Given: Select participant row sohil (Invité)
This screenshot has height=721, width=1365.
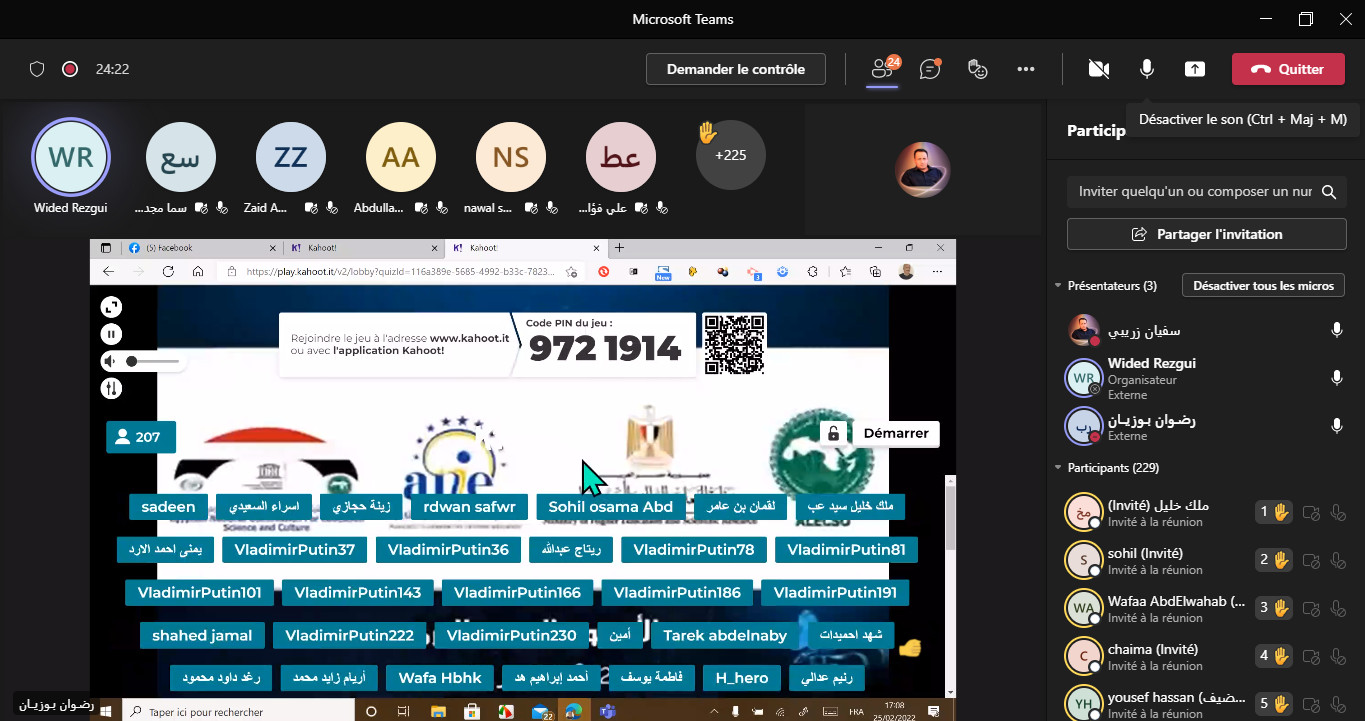Looking at the screenshot, I should tap(1206, 560).
